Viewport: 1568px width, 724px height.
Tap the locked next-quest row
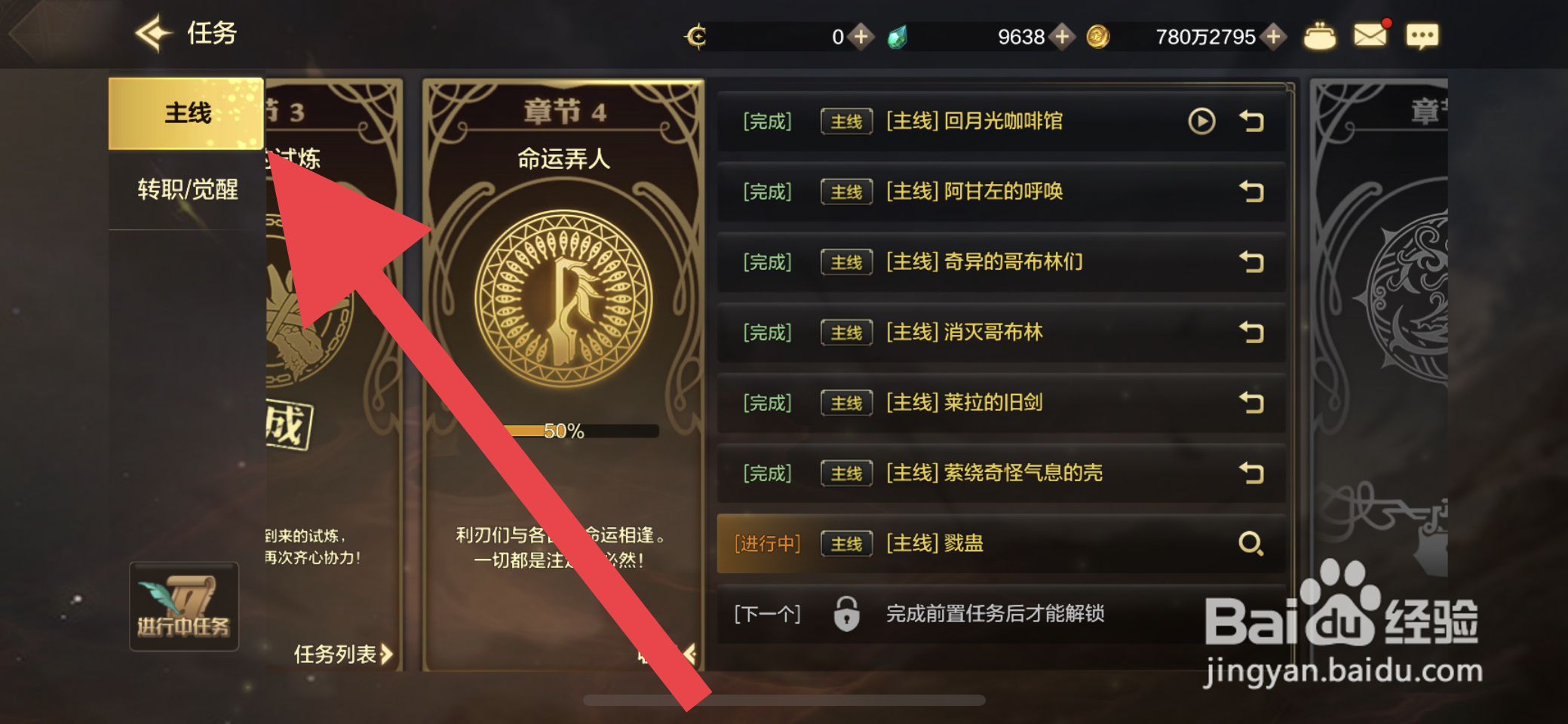coord(1002,614)
